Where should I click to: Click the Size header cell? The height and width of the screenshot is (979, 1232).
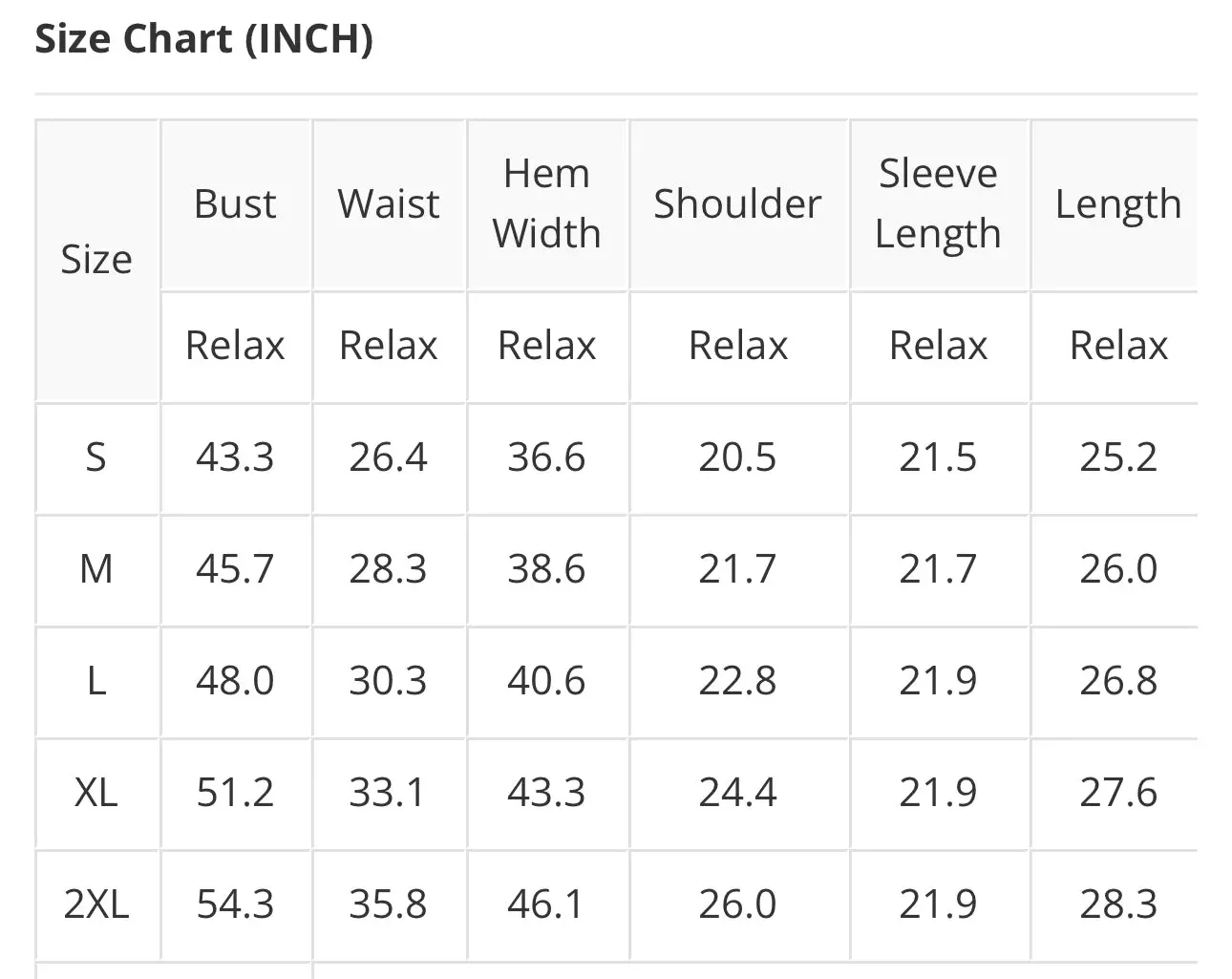(x=96, y=260)
